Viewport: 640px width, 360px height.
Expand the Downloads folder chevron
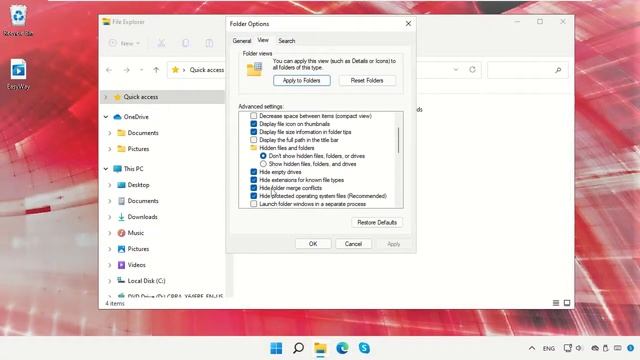(109, 217)
